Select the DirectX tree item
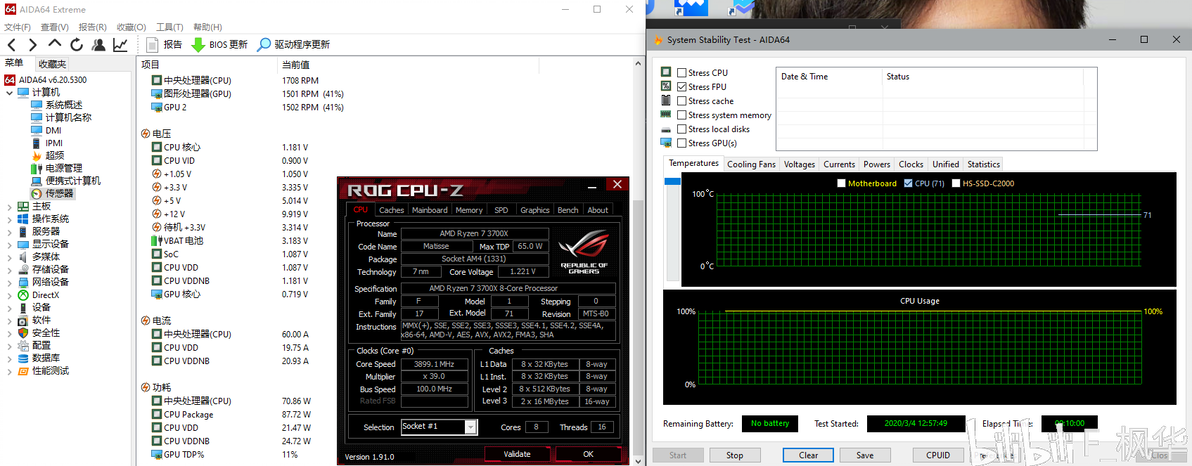 click(x=38, y=295)
